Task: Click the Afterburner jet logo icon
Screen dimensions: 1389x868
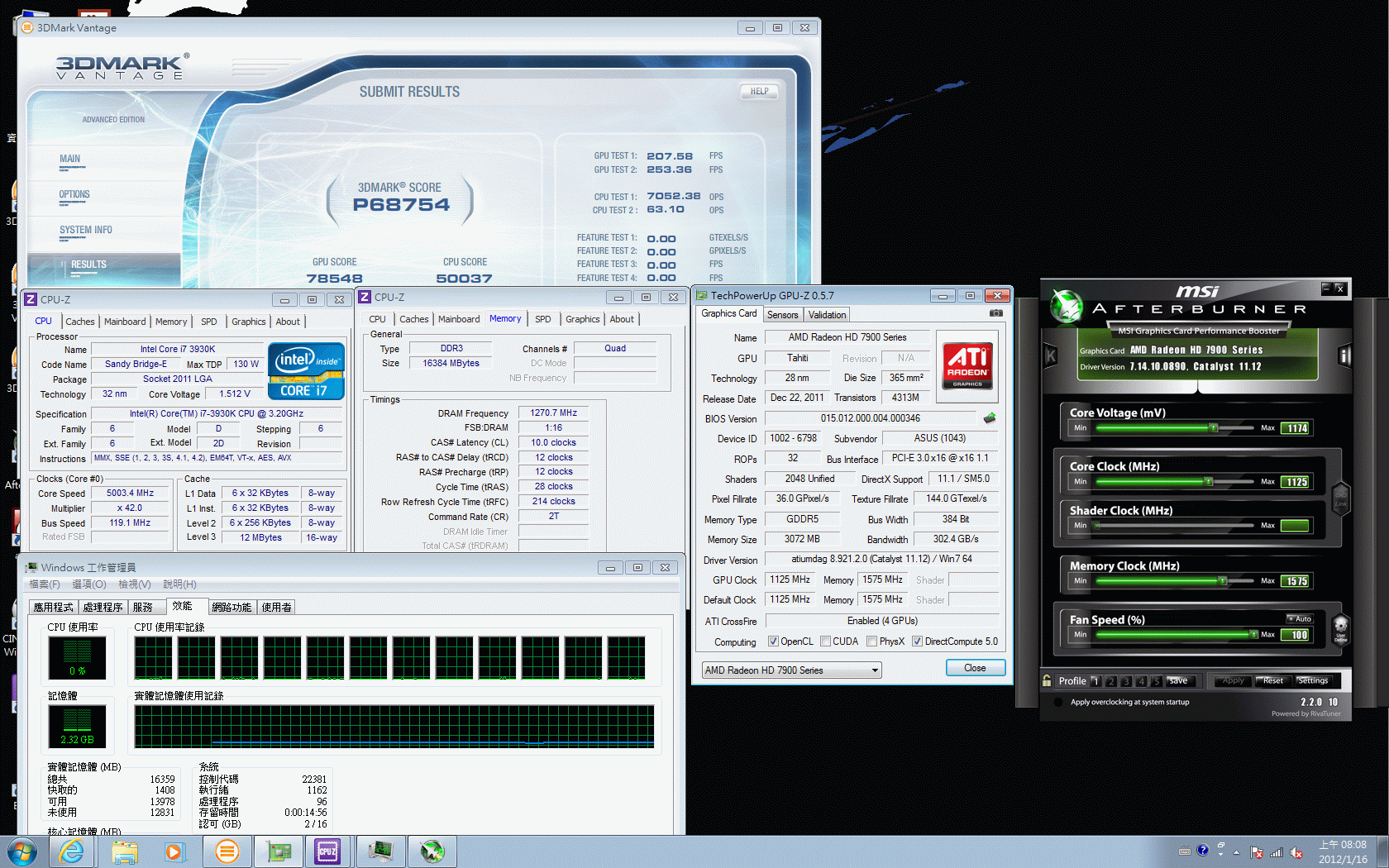Action: pos(1067,307)
